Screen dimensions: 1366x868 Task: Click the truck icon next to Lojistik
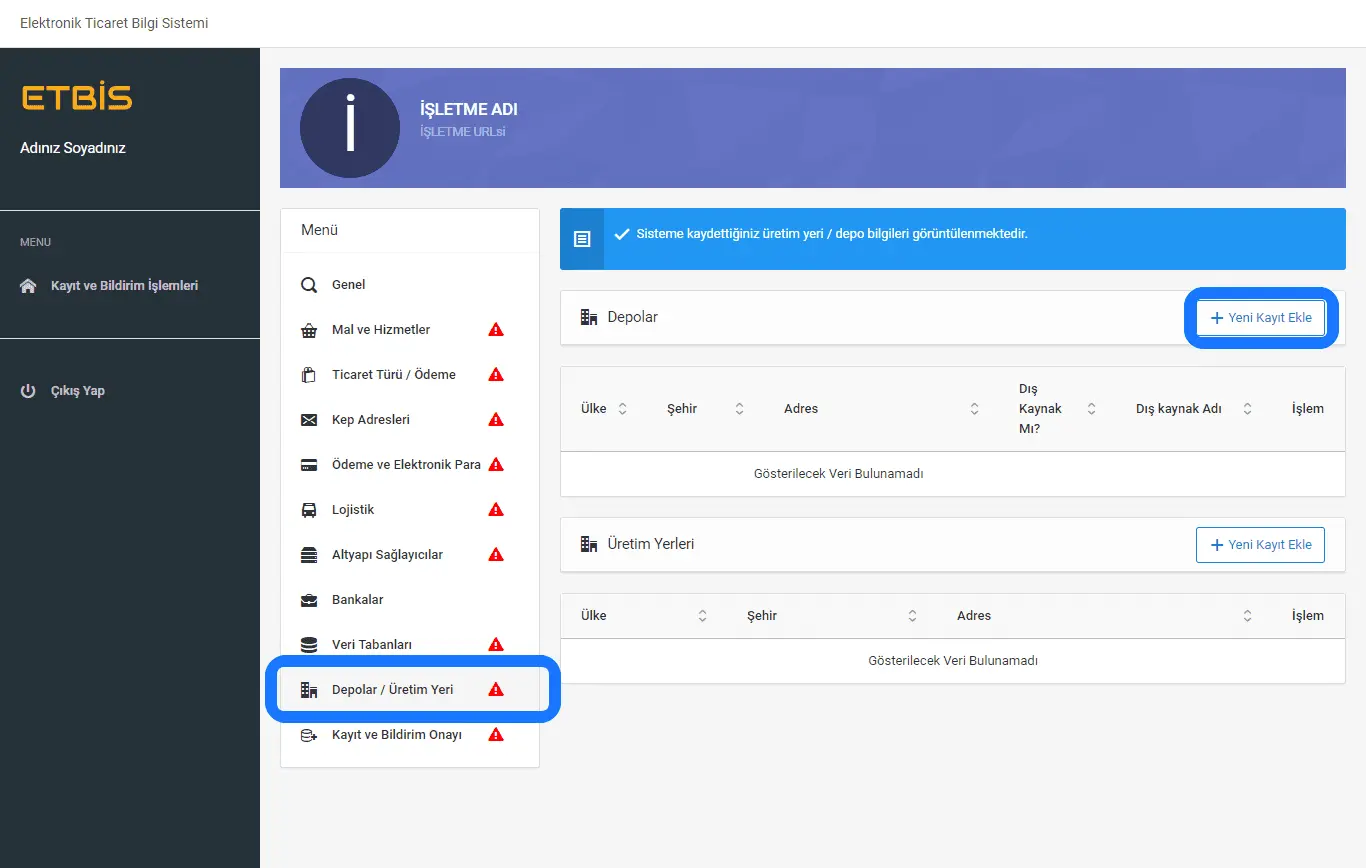[x=309, y=510]
